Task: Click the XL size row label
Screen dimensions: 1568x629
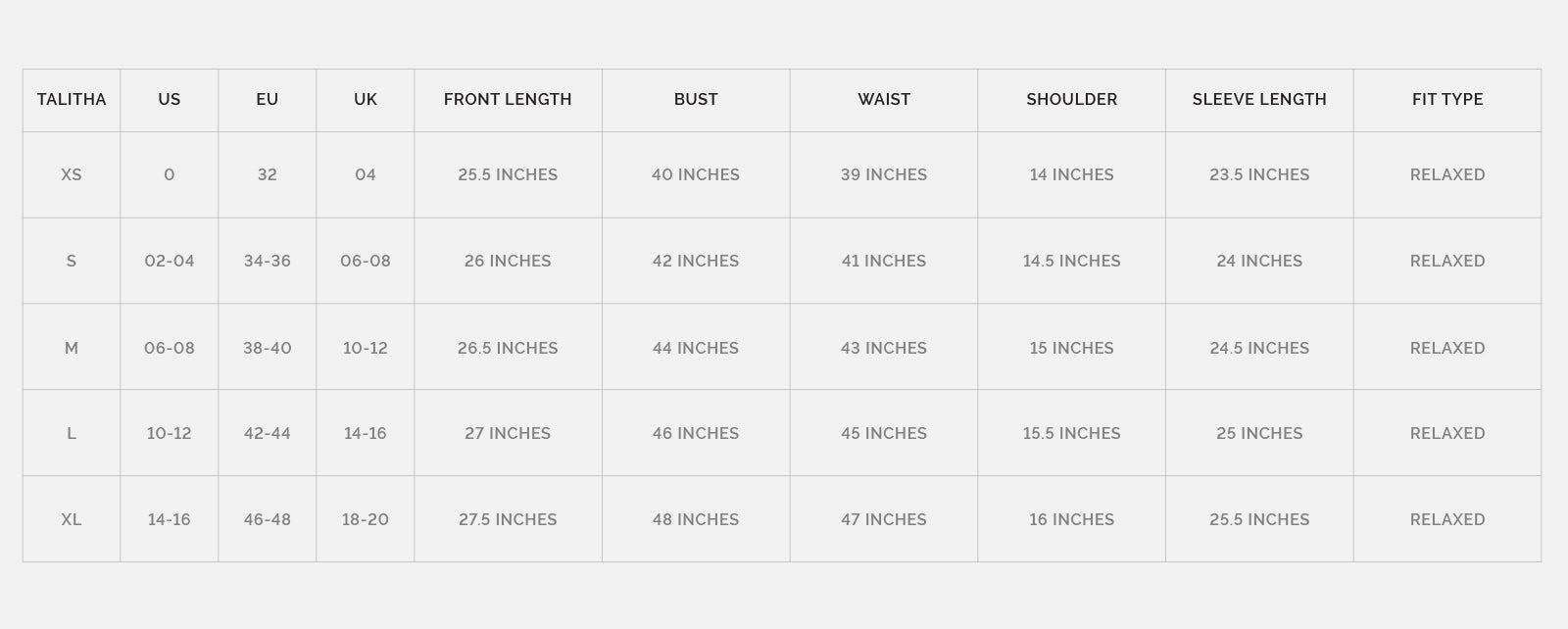Action: [72, 519]
